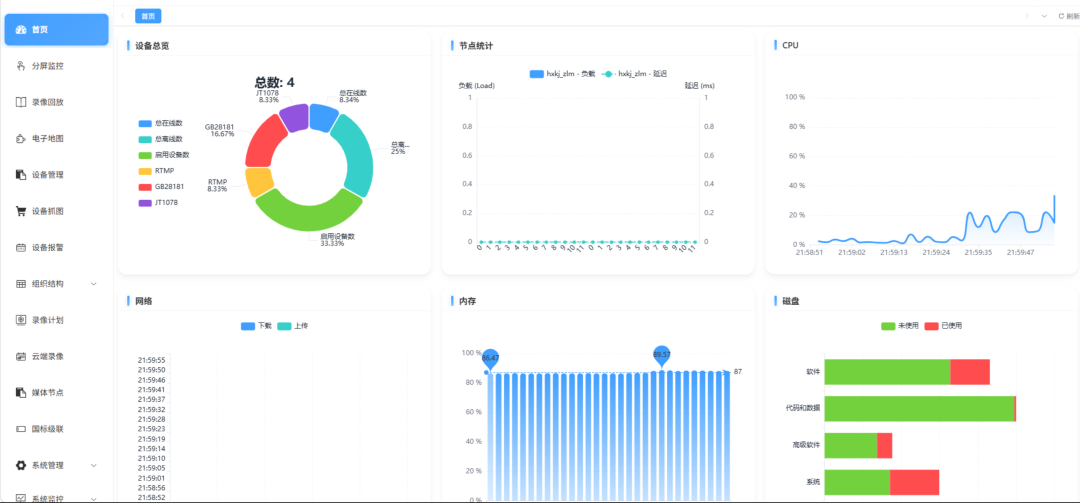Click the gear icon for 系统管理
The image size is (1080, 503).
tap(21, 466)
